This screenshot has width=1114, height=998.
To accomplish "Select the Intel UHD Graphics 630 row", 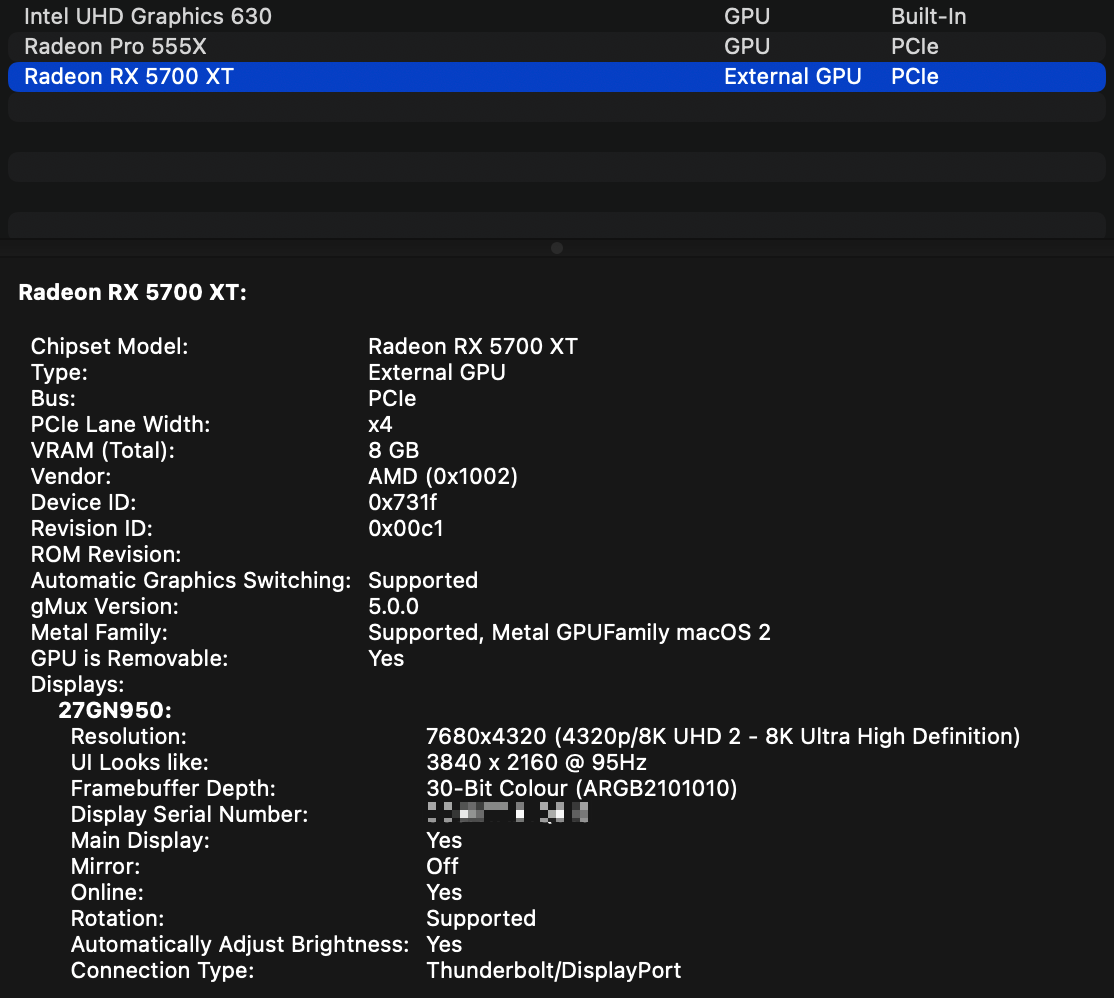I will 556,16.
